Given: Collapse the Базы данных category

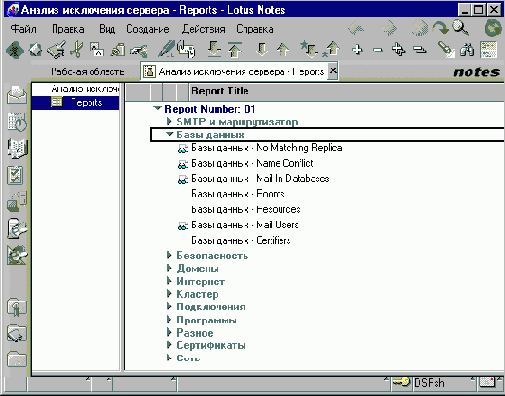Looking at the screenshot, I should 170,134.
